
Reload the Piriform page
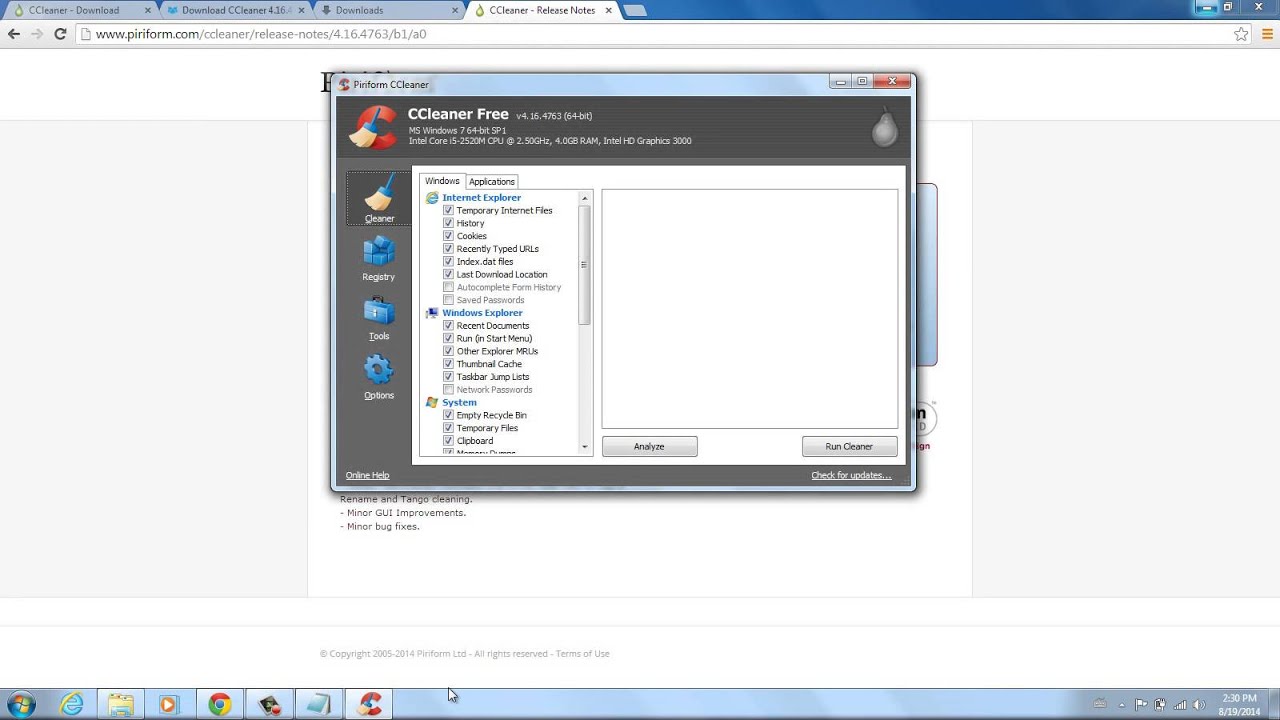[x=60, y=34]
